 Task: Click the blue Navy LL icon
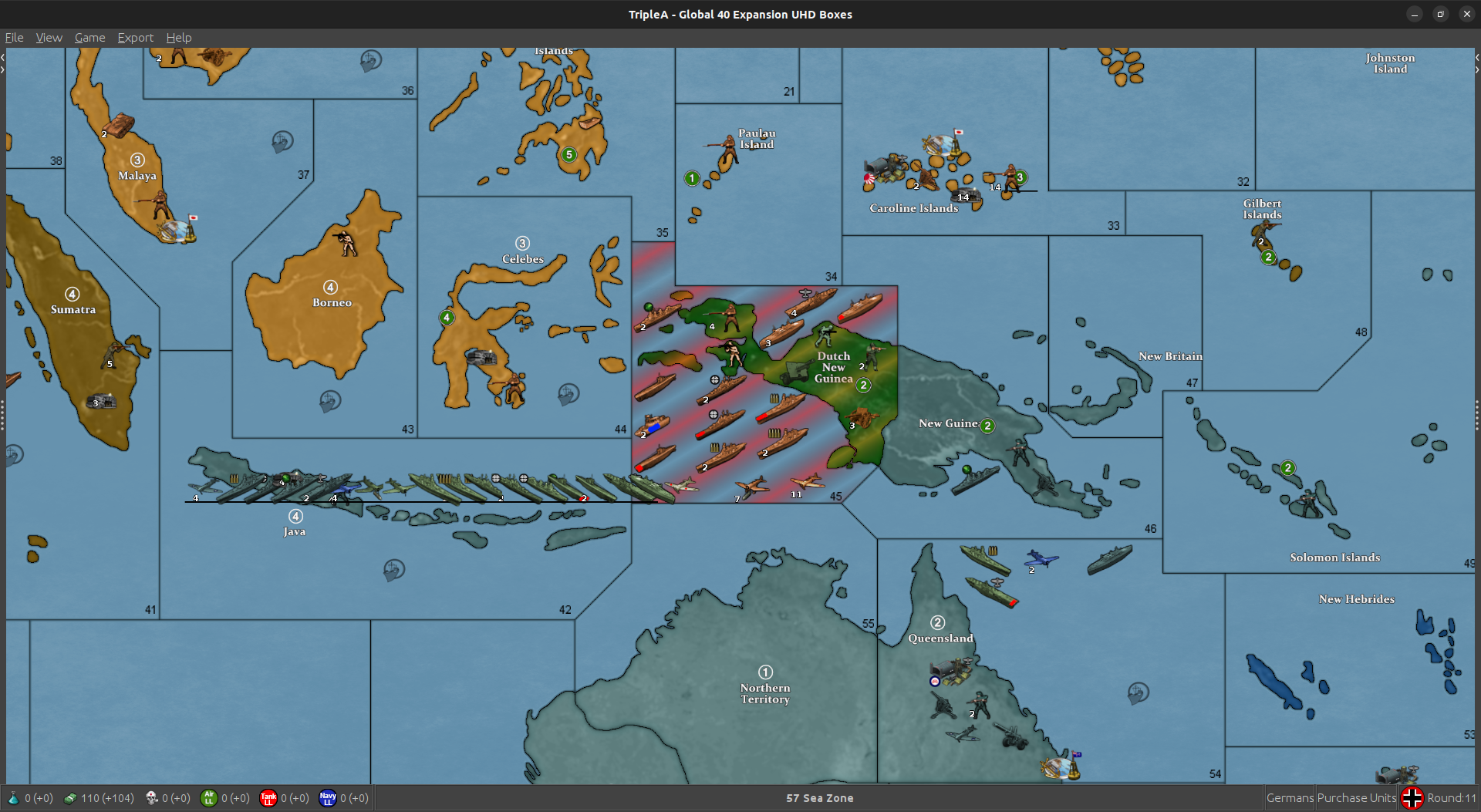click(328, 798)
